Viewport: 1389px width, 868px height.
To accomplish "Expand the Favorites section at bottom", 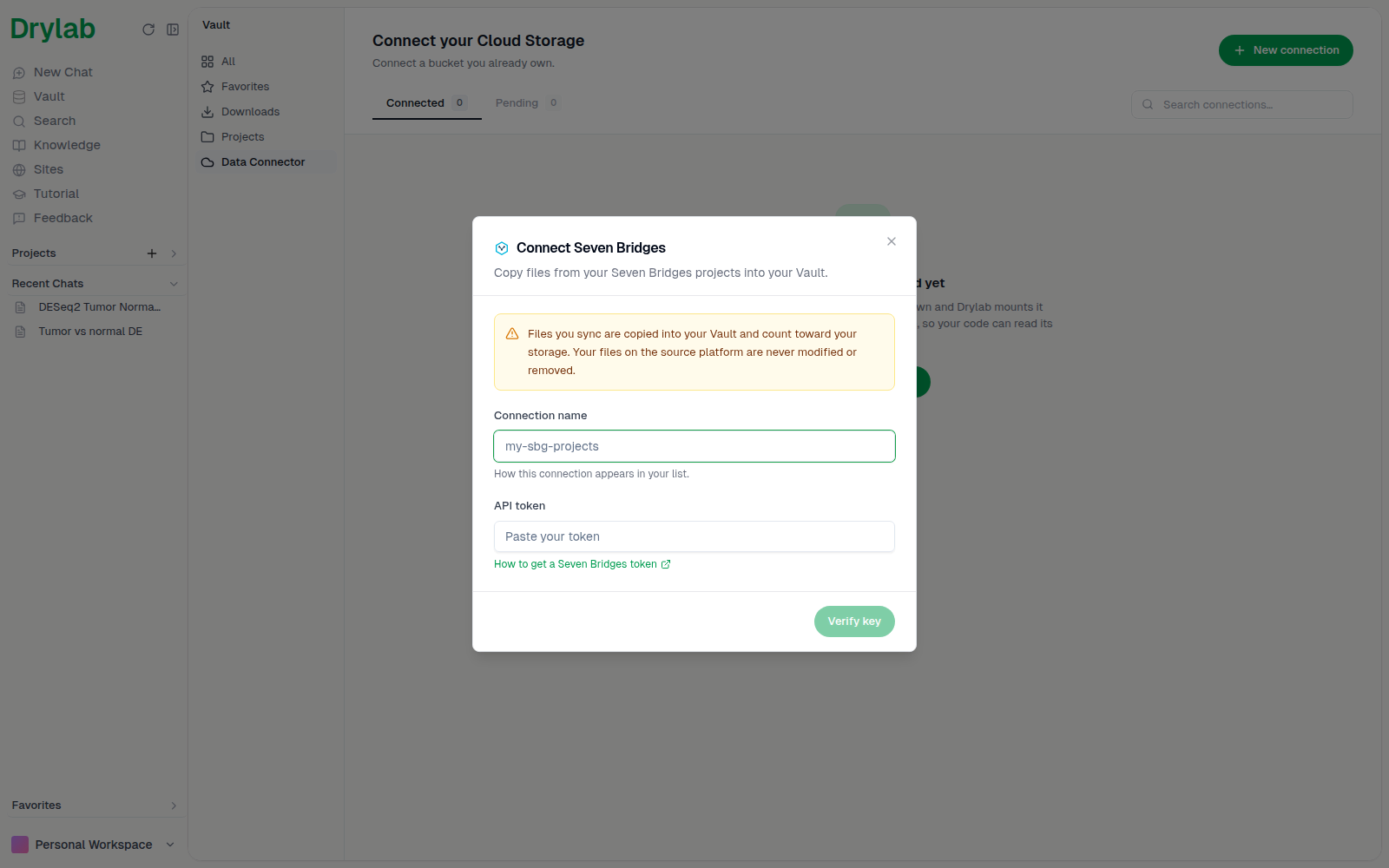I will click(x=174, y=806).
